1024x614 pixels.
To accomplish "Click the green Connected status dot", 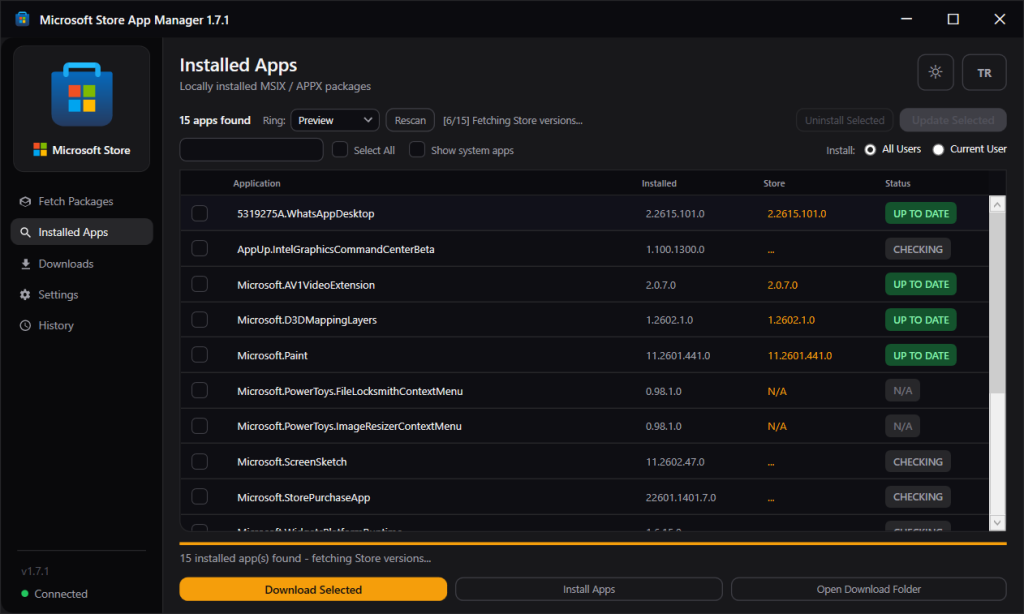I will coord(25,594).
